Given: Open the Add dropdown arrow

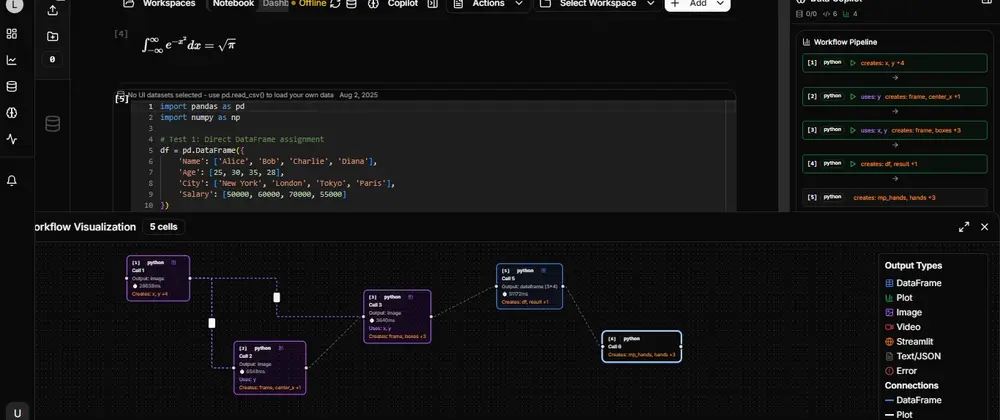Looking at the screenshot, I should pos(720,4).
